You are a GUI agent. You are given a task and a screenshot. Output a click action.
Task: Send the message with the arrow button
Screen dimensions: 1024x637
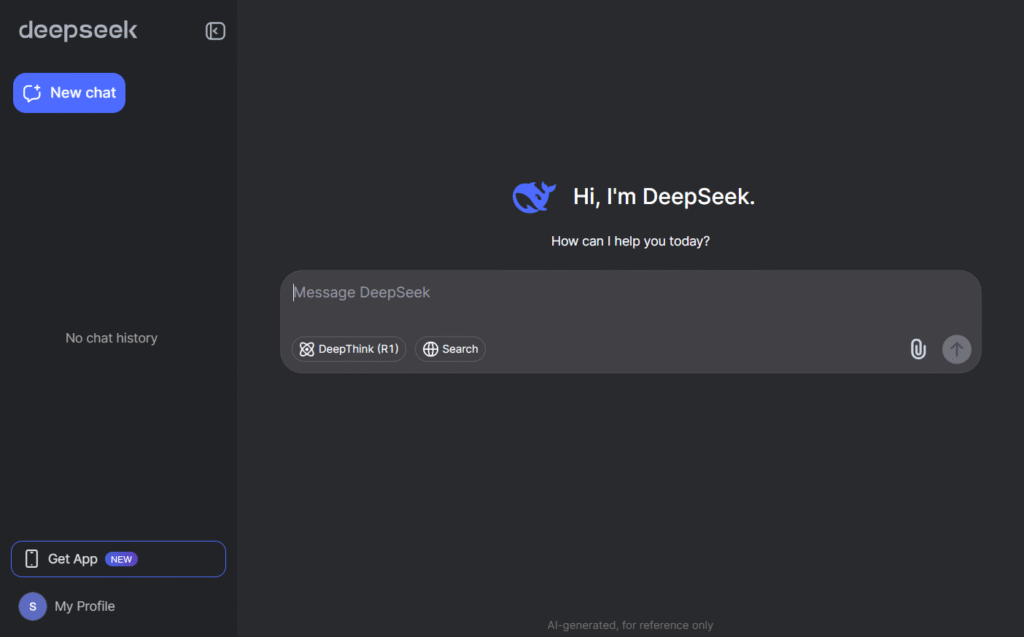956,349
